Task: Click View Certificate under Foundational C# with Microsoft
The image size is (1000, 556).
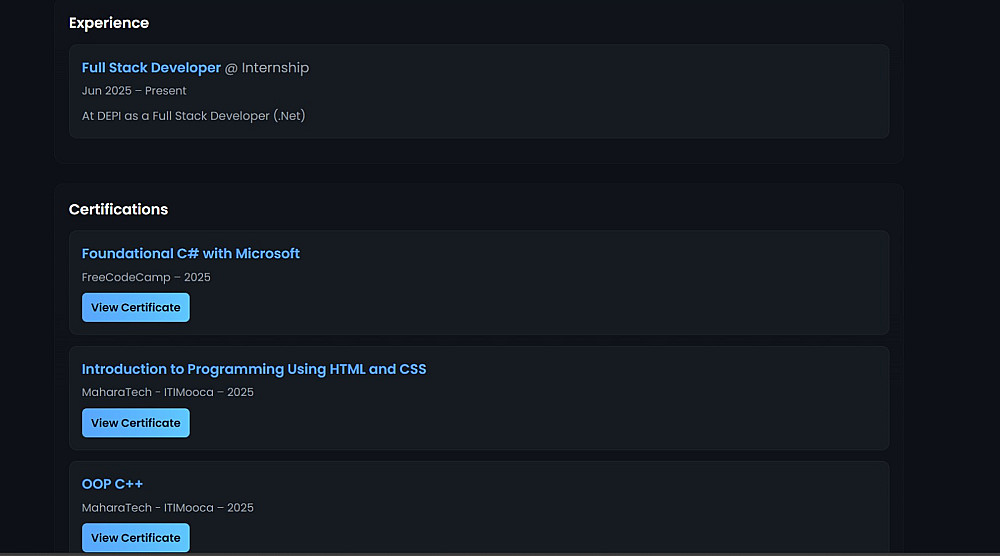Action: point(135,307)
